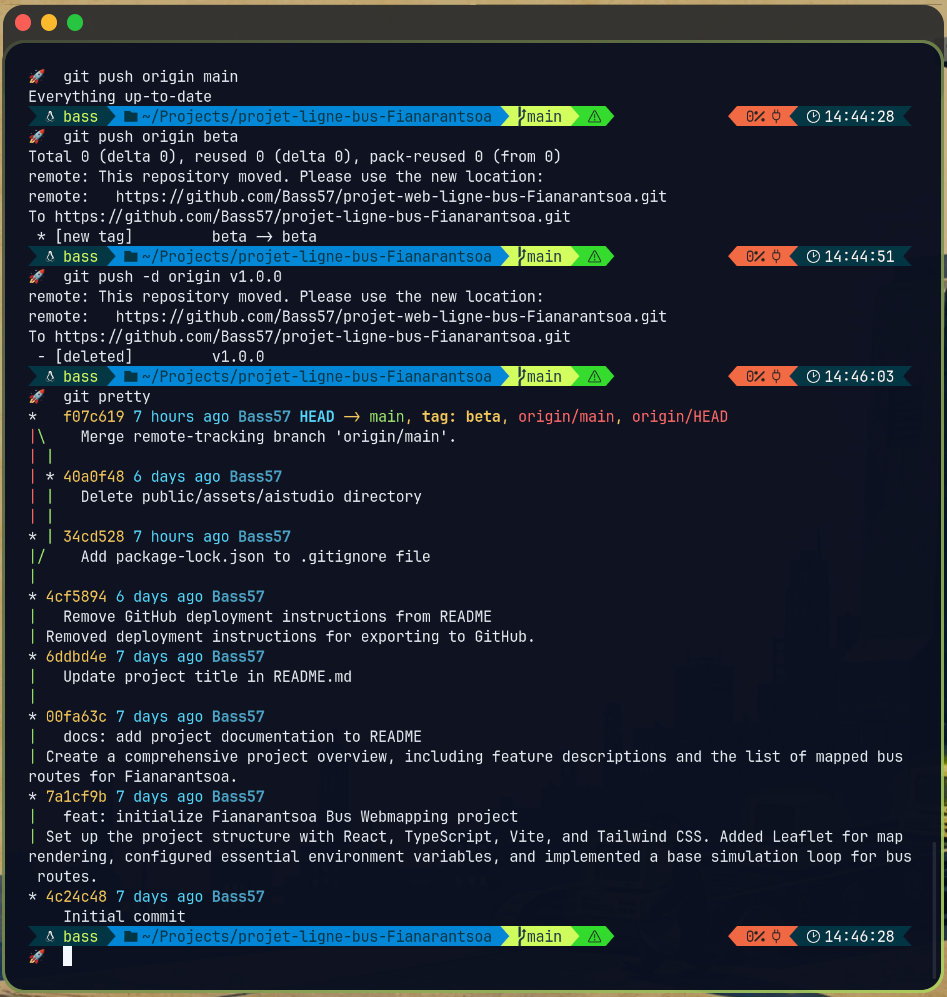Click the rocket icon before 'git push -d origin v1.0.0'
947x997 pixels.
coord(37,277)
